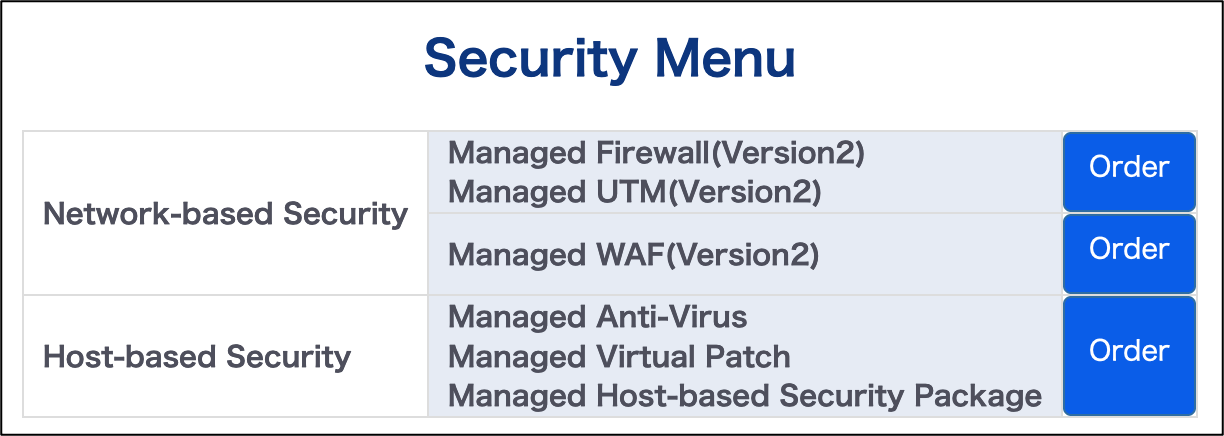Choose the Managed UTM(Version2) entry
1224x436 pixels.
click(634, 191)
